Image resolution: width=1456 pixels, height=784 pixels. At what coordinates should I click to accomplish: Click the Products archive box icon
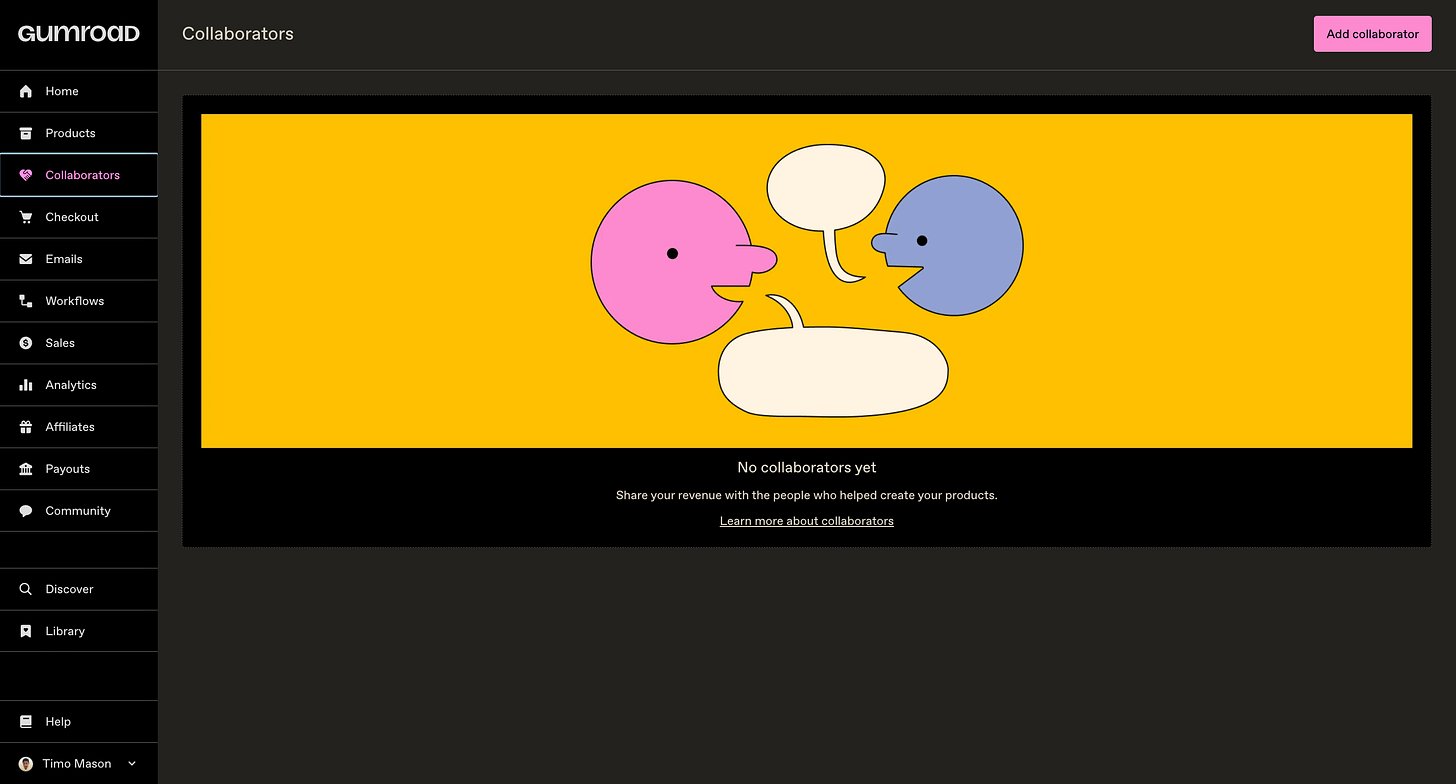click(26, 133)
